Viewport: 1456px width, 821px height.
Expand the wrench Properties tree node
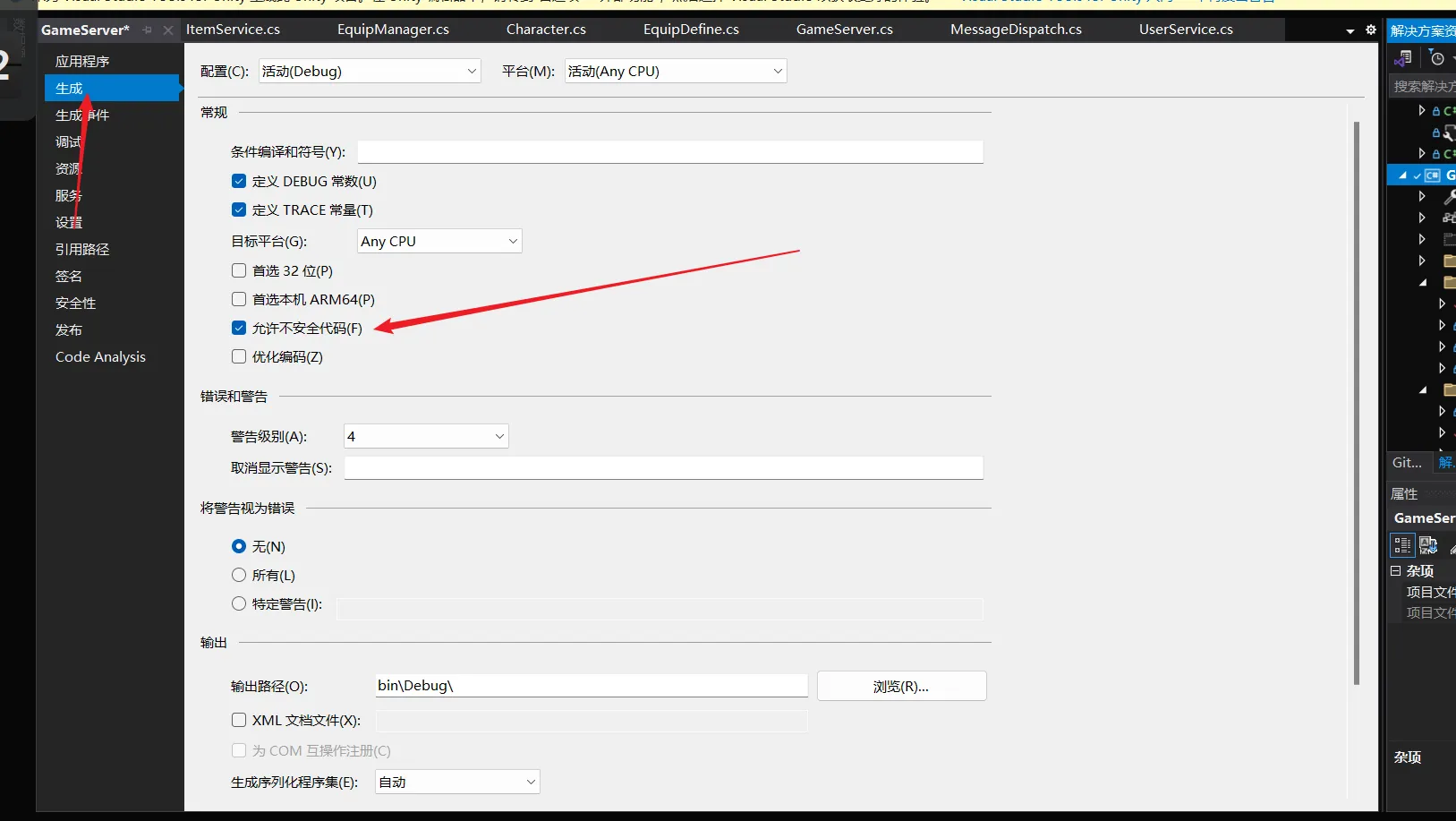click(x=1422, y=196)
